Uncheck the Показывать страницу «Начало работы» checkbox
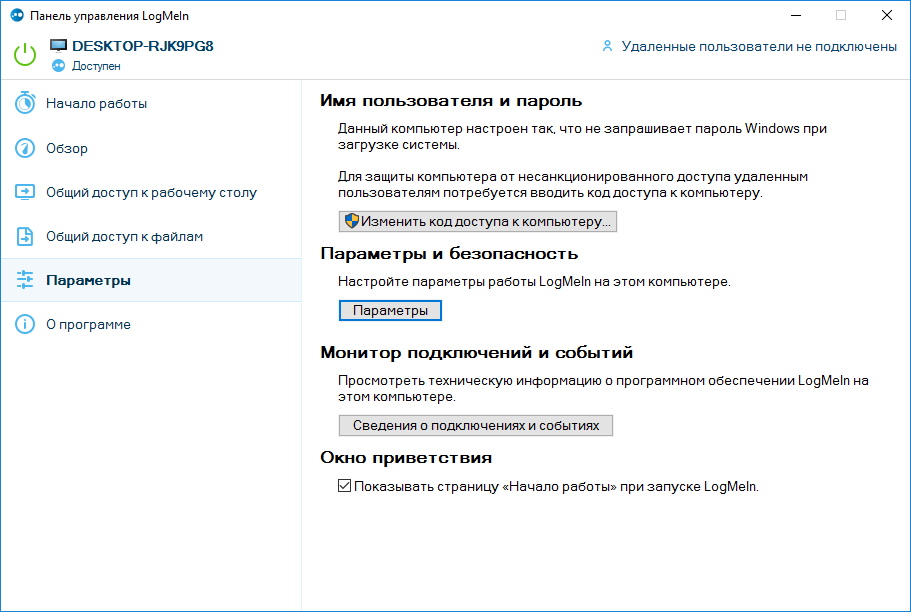The width and height of the screenshot is (911, 612). click(345, 486)
